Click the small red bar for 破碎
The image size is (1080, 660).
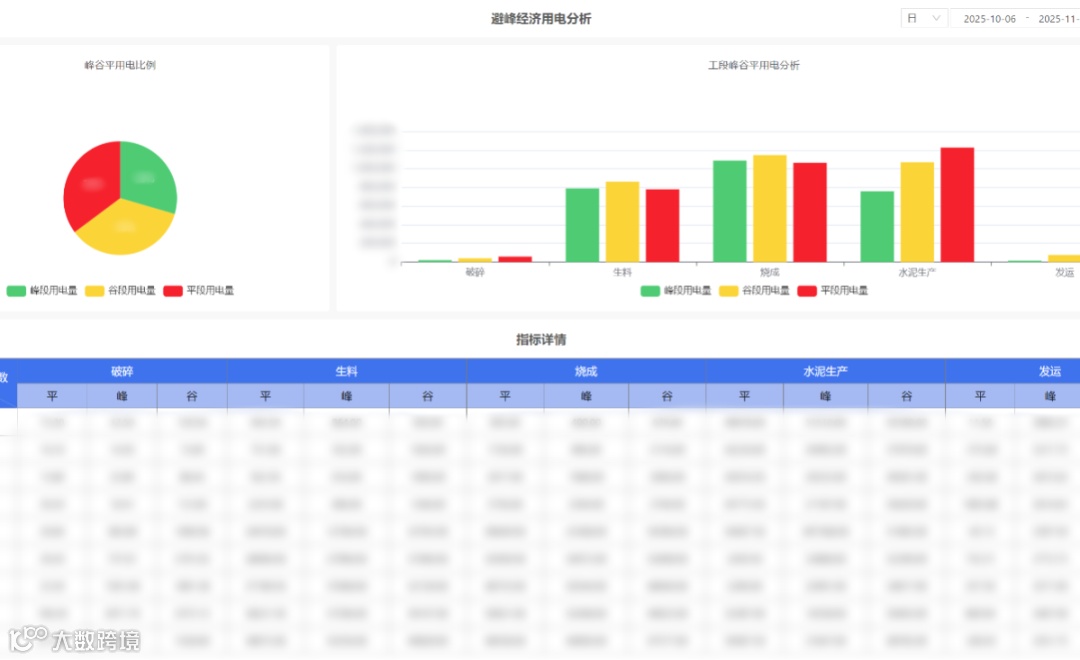point(515,259)
